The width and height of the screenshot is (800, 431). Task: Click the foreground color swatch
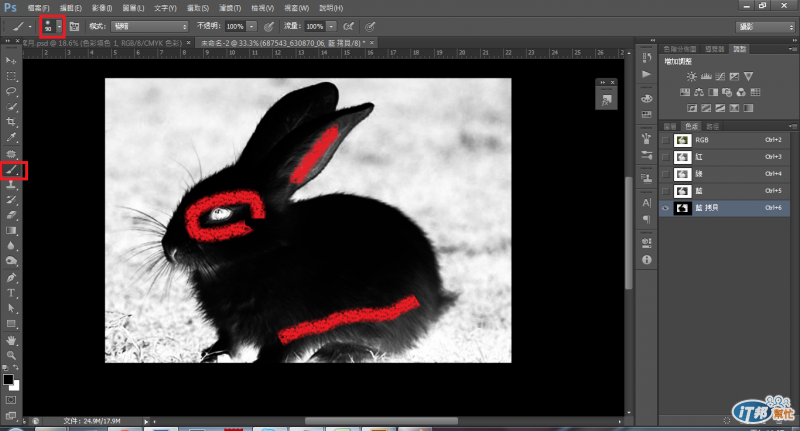8,379
